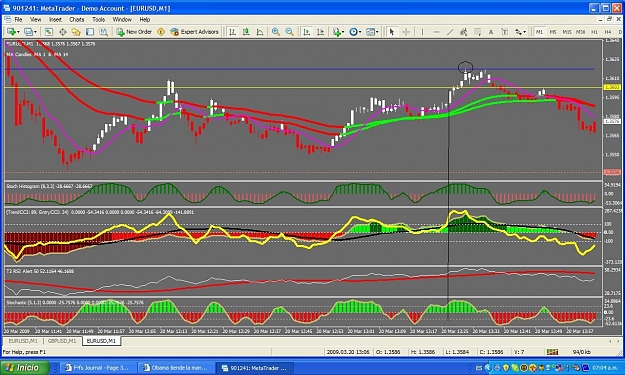Image resolution: width=625 pixels, height=375 pixels.
Task: Select the H1 timeframe button
Action: point(594,32)
